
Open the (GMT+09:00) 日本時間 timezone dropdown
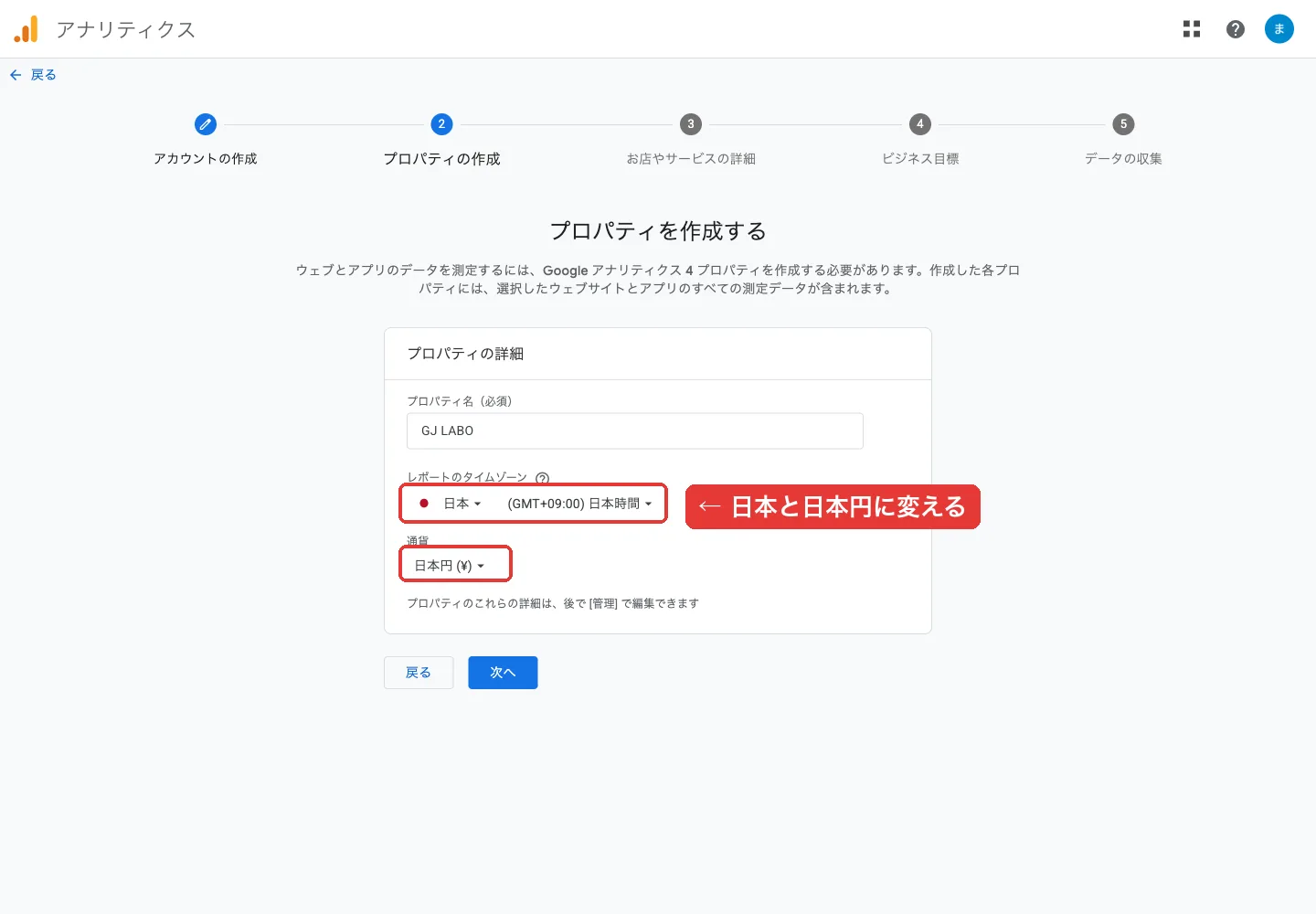pyautogui.click(x=580, y=504)
